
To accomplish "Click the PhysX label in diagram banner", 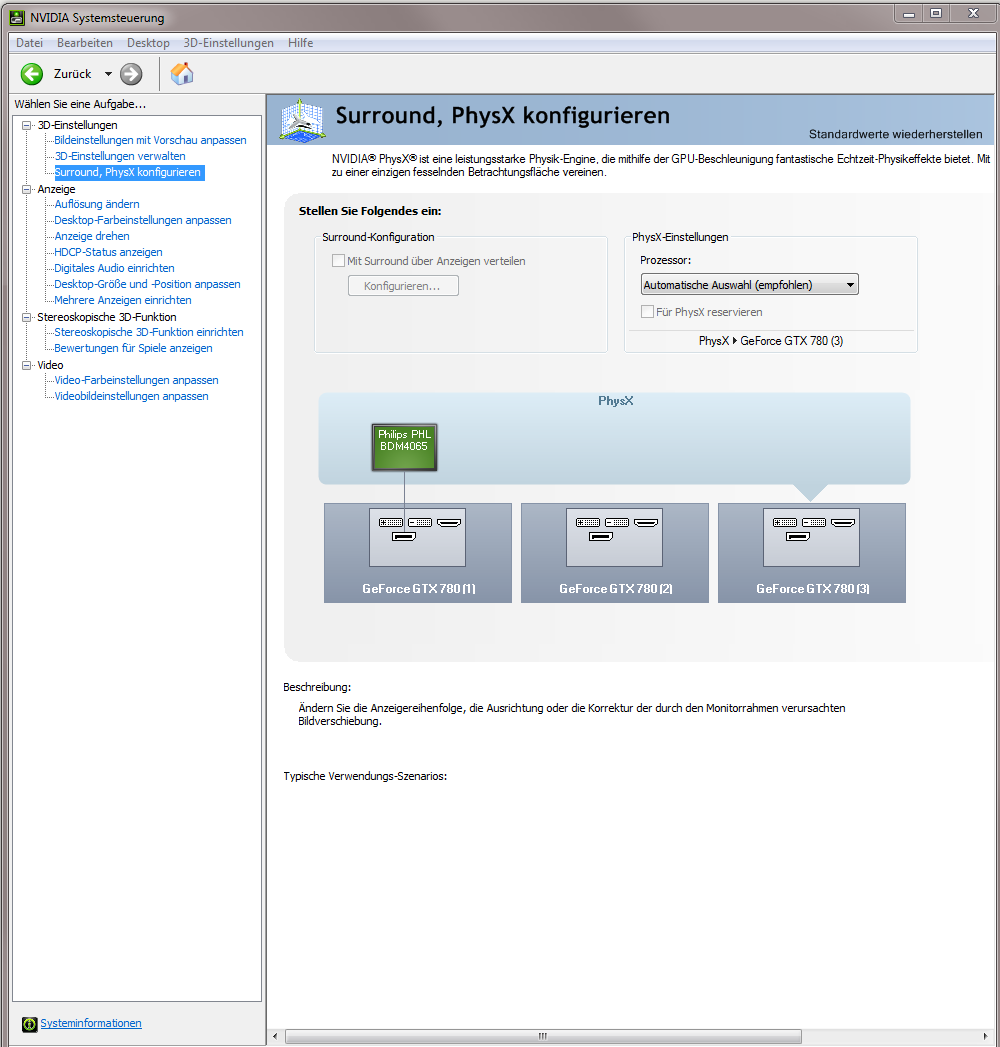I will tap(615, 401).
